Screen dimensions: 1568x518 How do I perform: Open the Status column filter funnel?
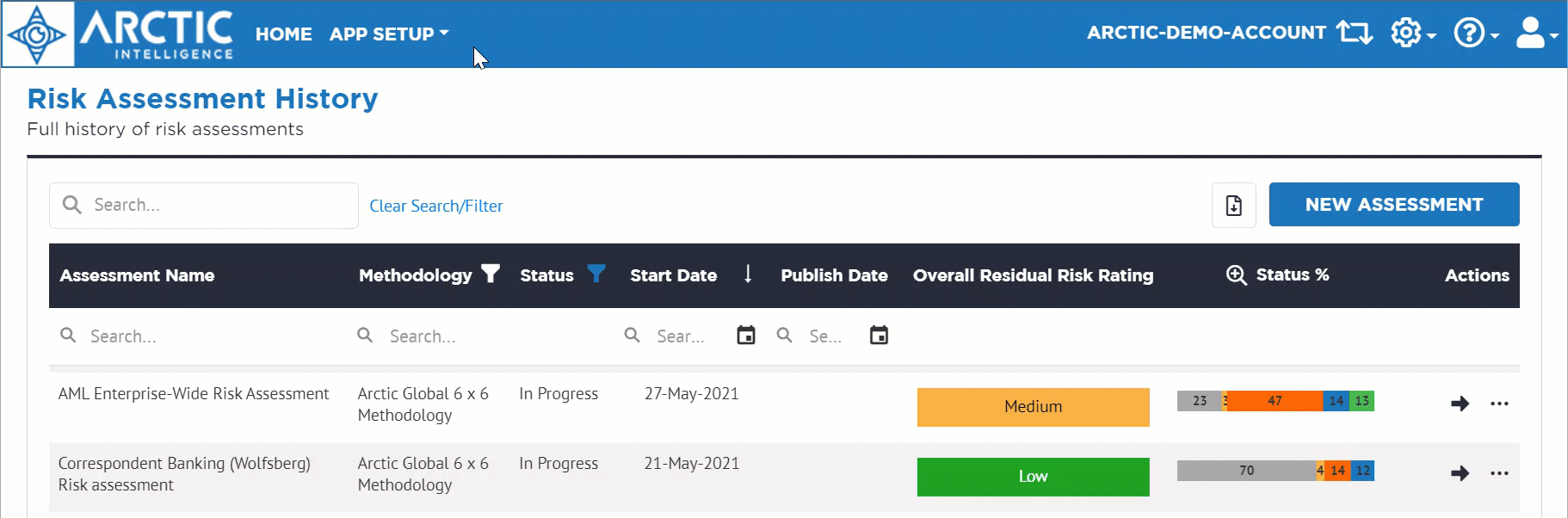(596, 274)
